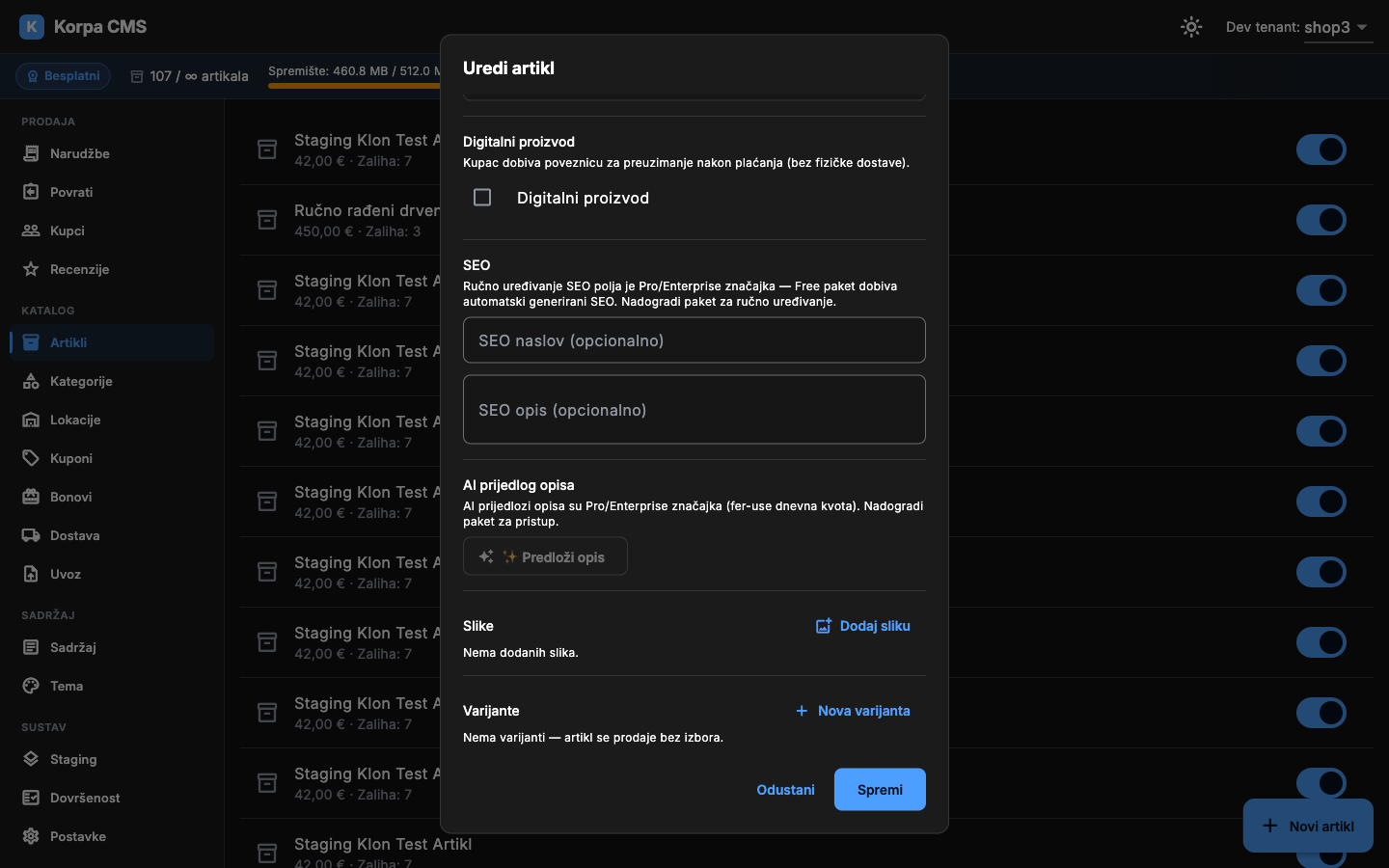Open Narudžbe orders icon in sidebar
This screenshot has width=1389, height=868.
pos(31,153)
